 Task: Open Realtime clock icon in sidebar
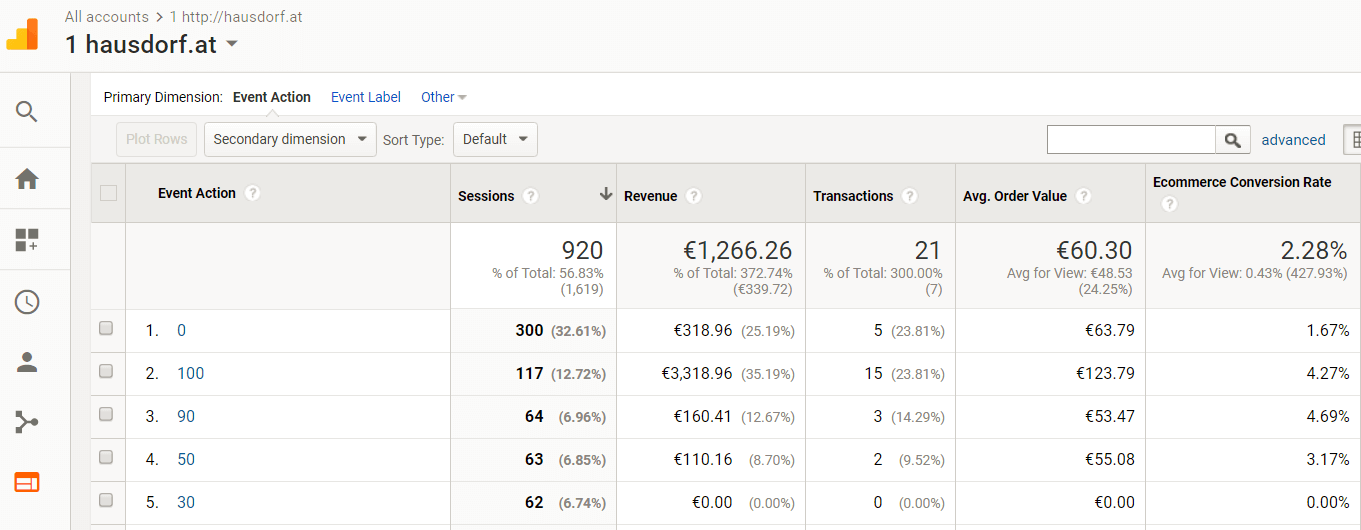coord(27,302)
